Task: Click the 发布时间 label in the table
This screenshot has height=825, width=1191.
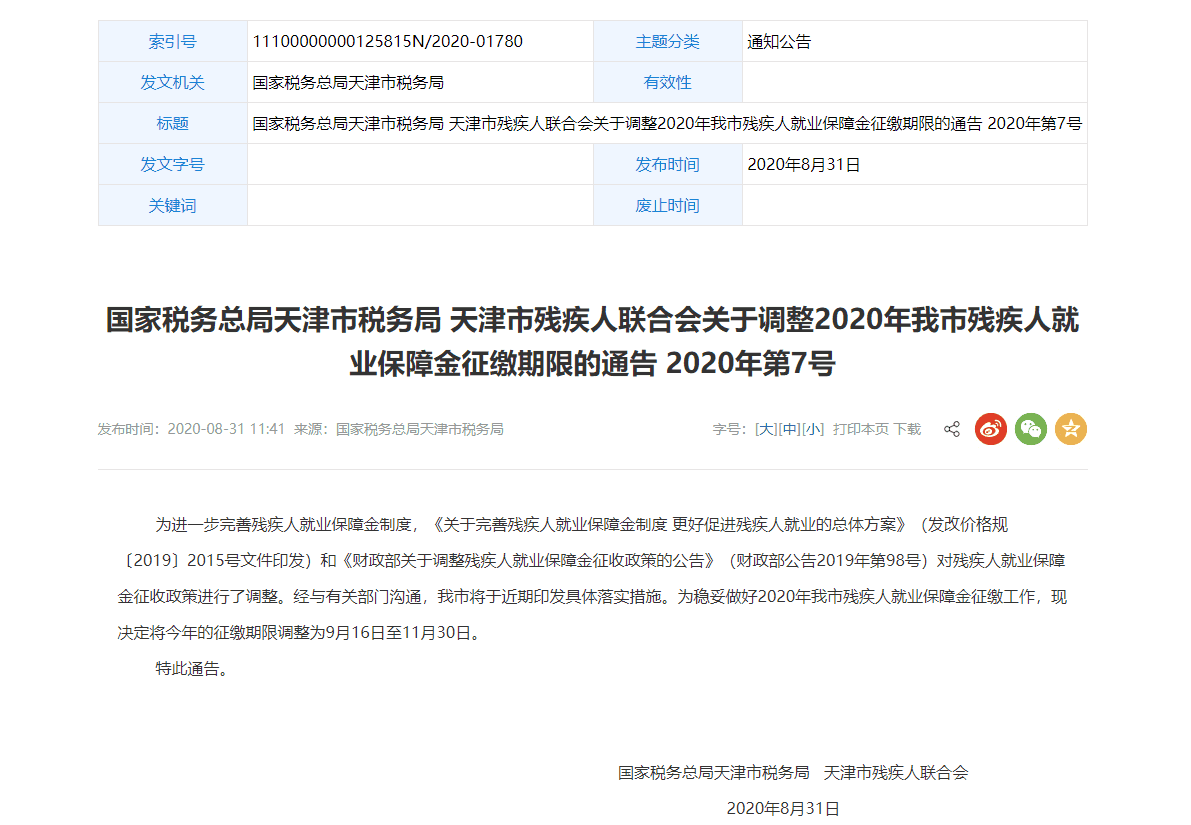Action: (x=668, y=165)
